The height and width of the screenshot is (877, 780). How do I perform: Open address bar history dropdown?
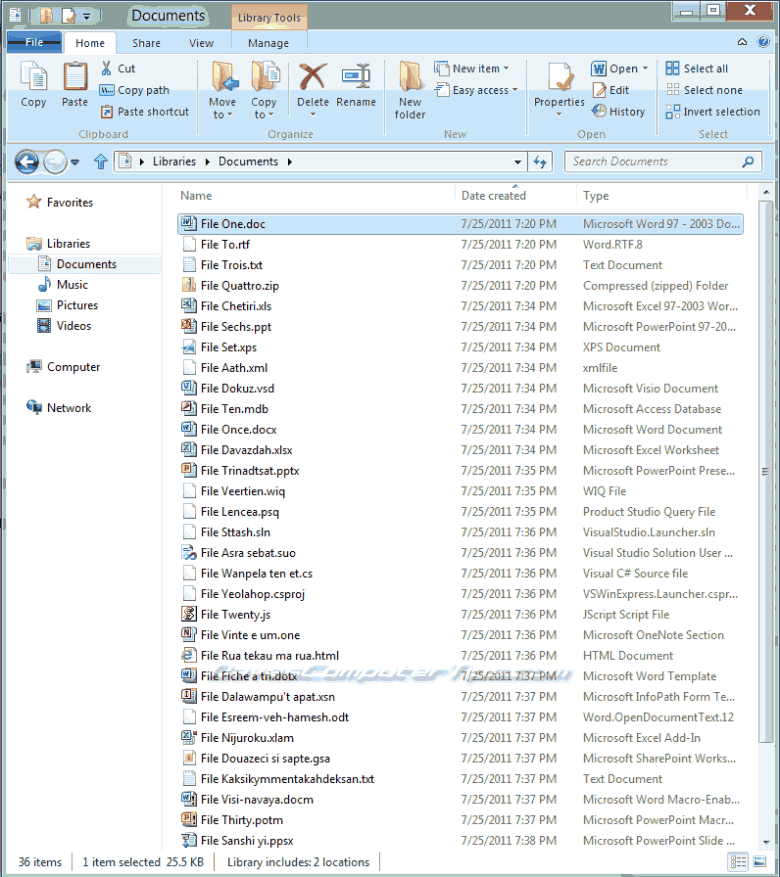point(518,162)
